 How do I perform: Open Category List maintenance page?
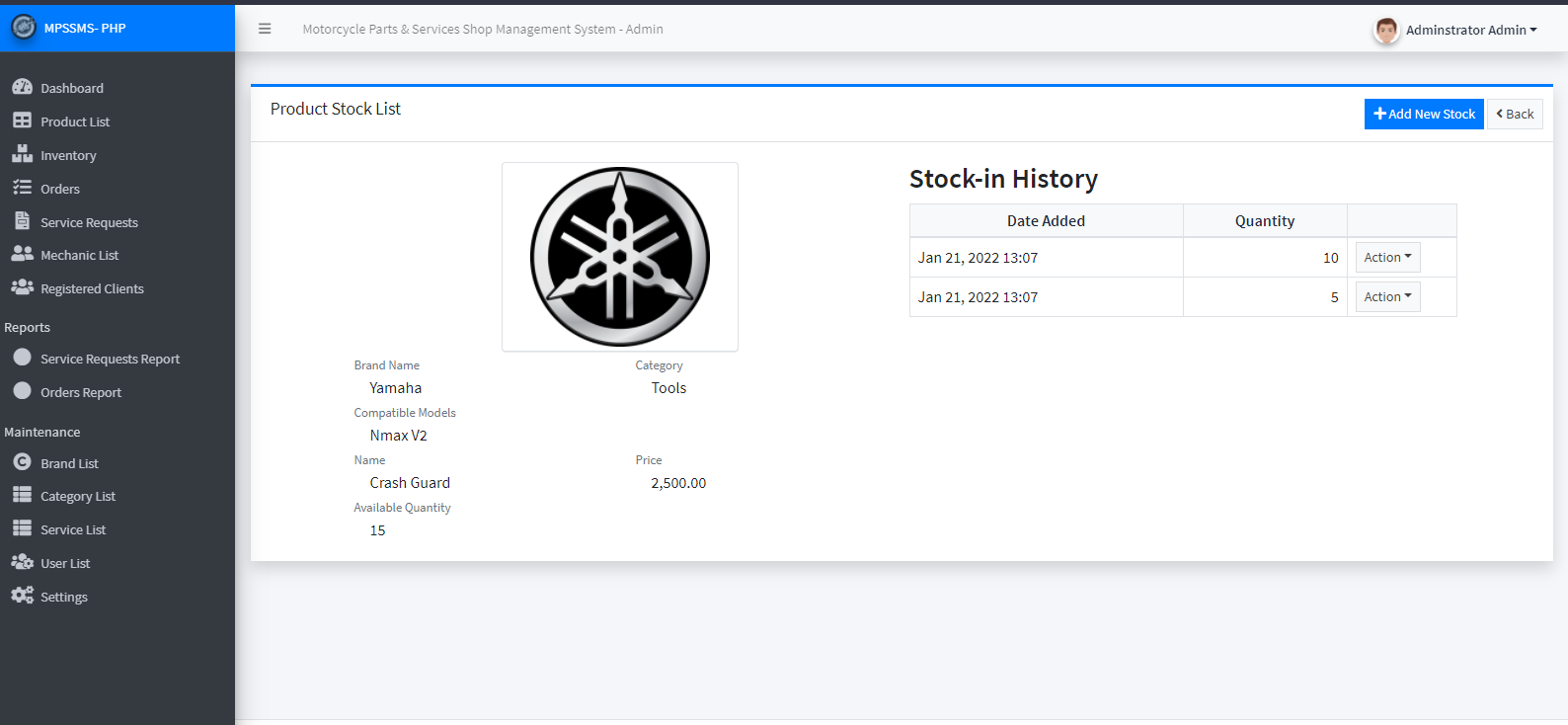coord(118,496)
